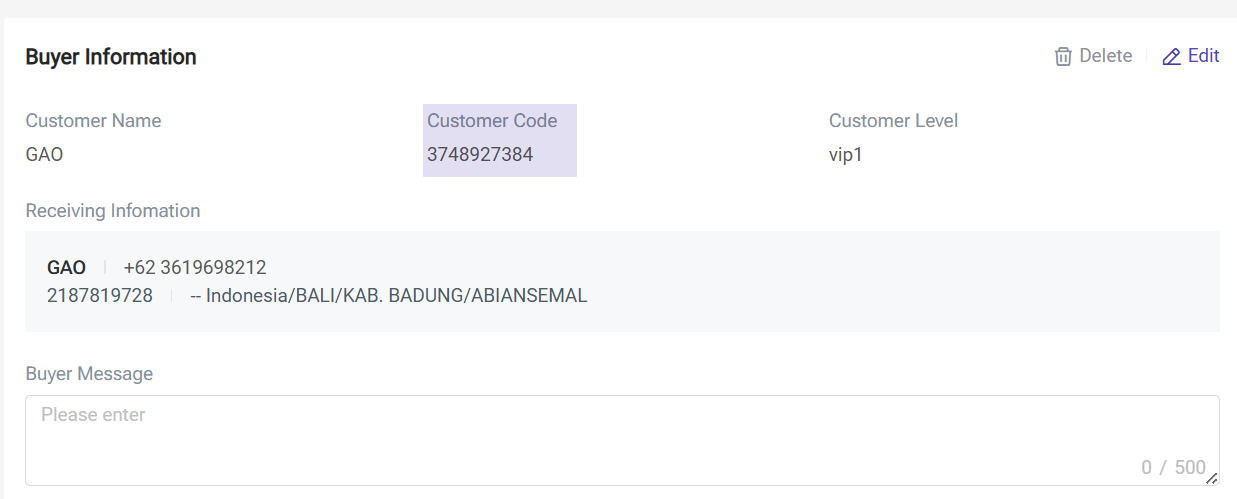Click the Delete text label

[x=1106, y=56]
